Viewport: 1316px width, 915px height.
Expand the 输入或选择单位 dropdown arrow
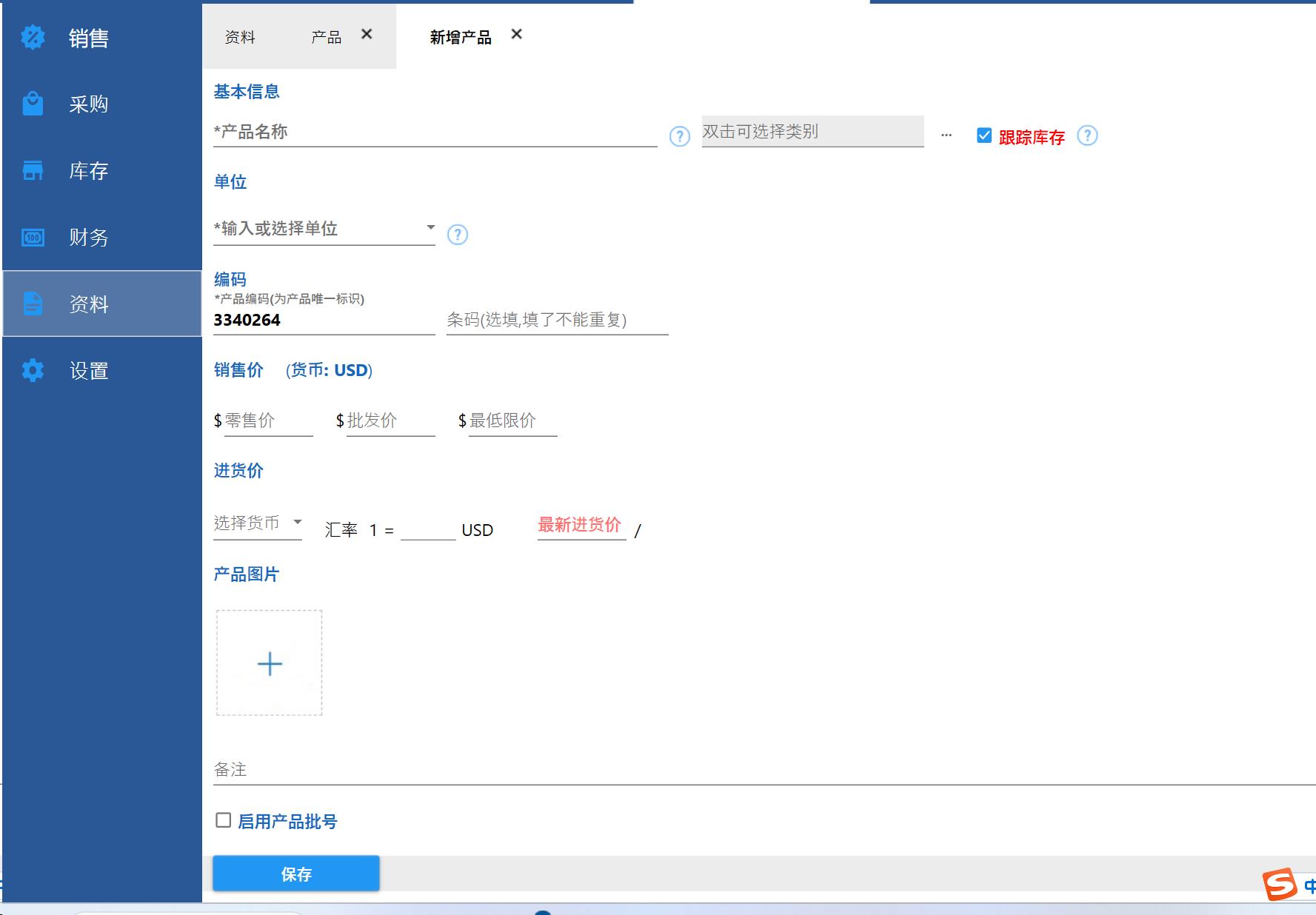tap(430, 227)
